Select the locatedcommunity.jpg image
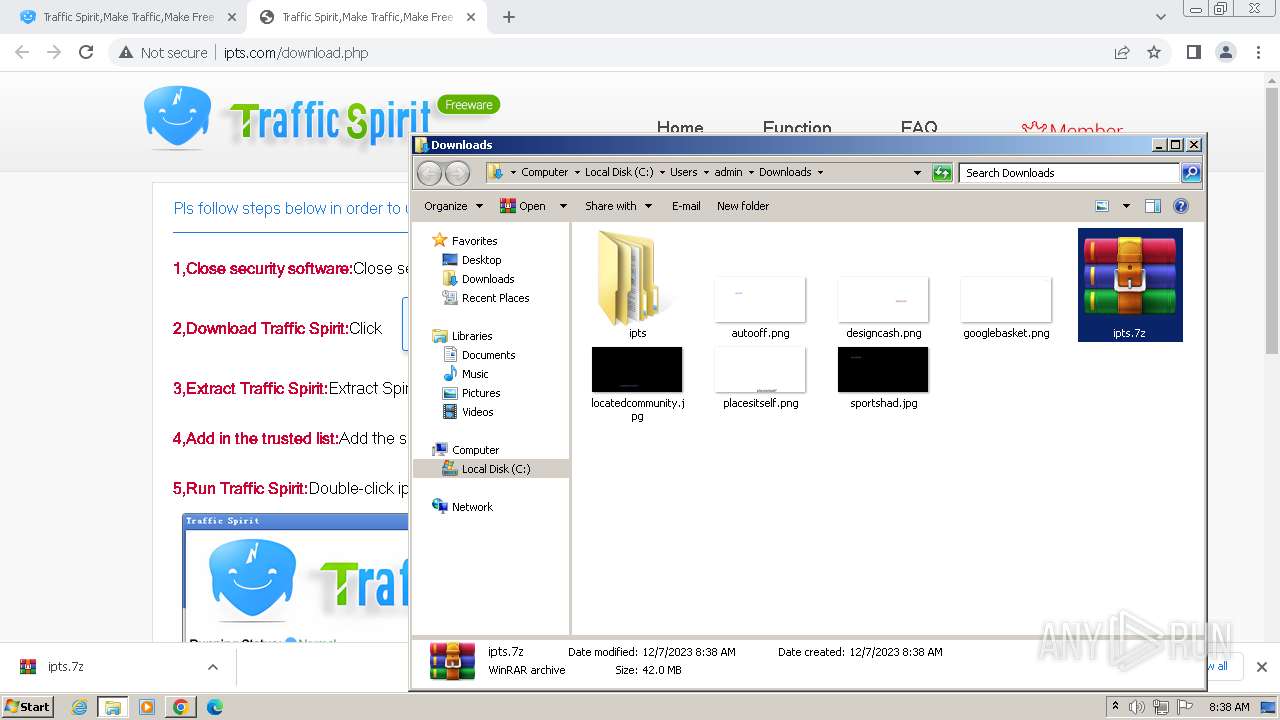The image size is (1280, 720). point(637,384)
